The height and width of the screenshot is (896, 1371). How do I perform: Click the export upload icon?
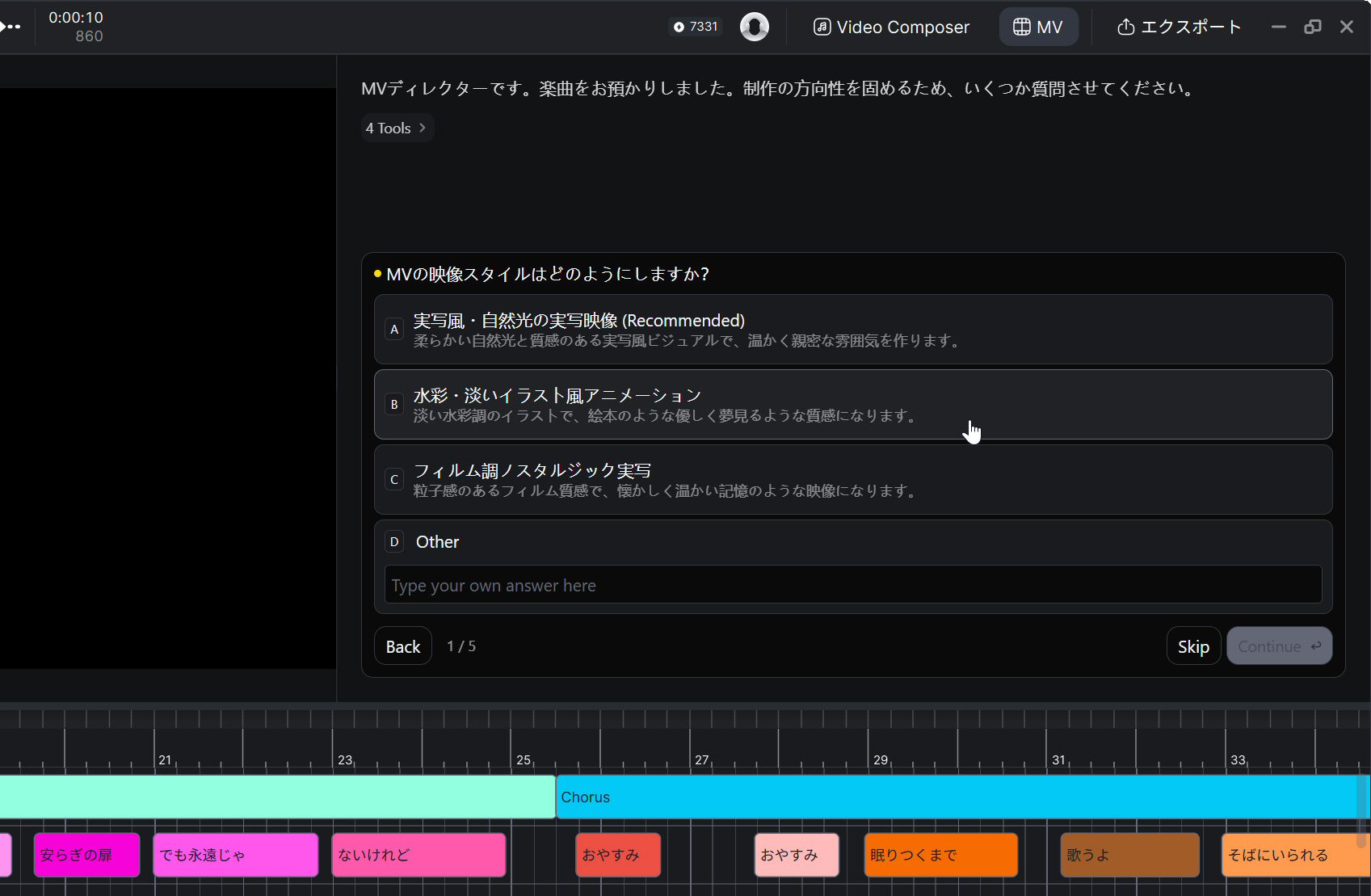tap(1125, 27)
